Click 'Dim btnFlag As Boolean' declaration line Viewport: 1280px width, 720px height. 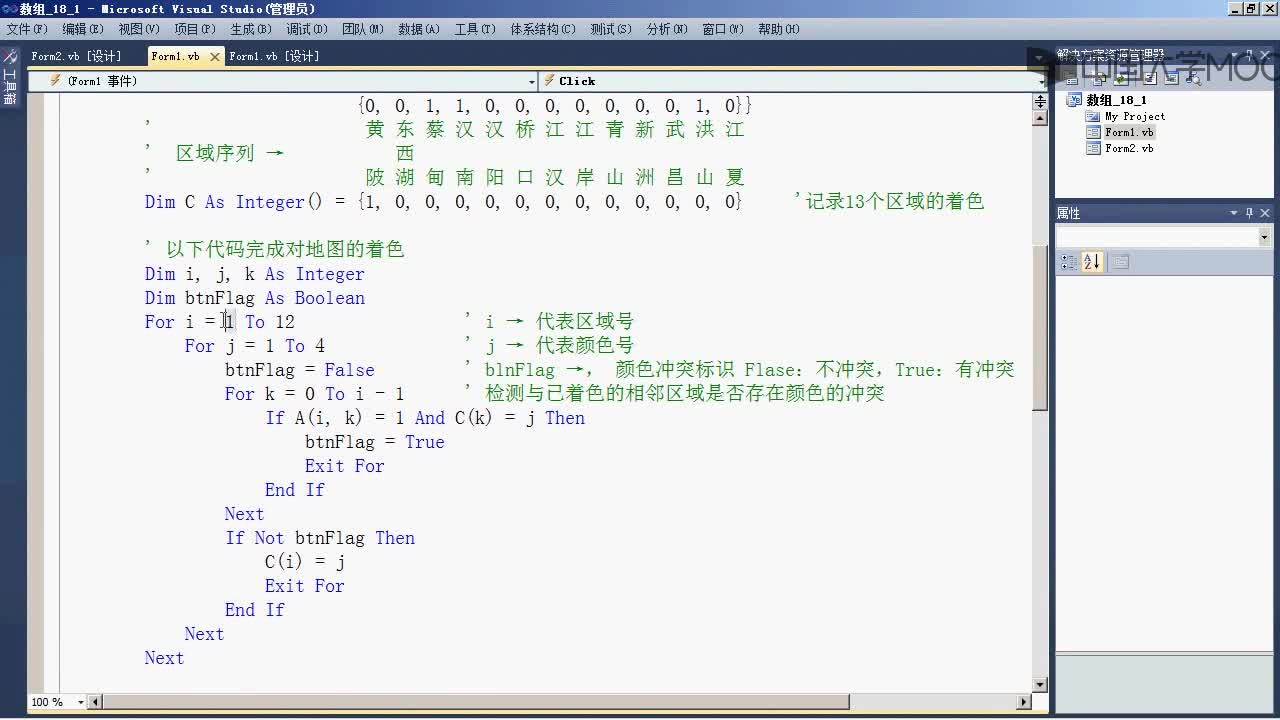[255, 298]
